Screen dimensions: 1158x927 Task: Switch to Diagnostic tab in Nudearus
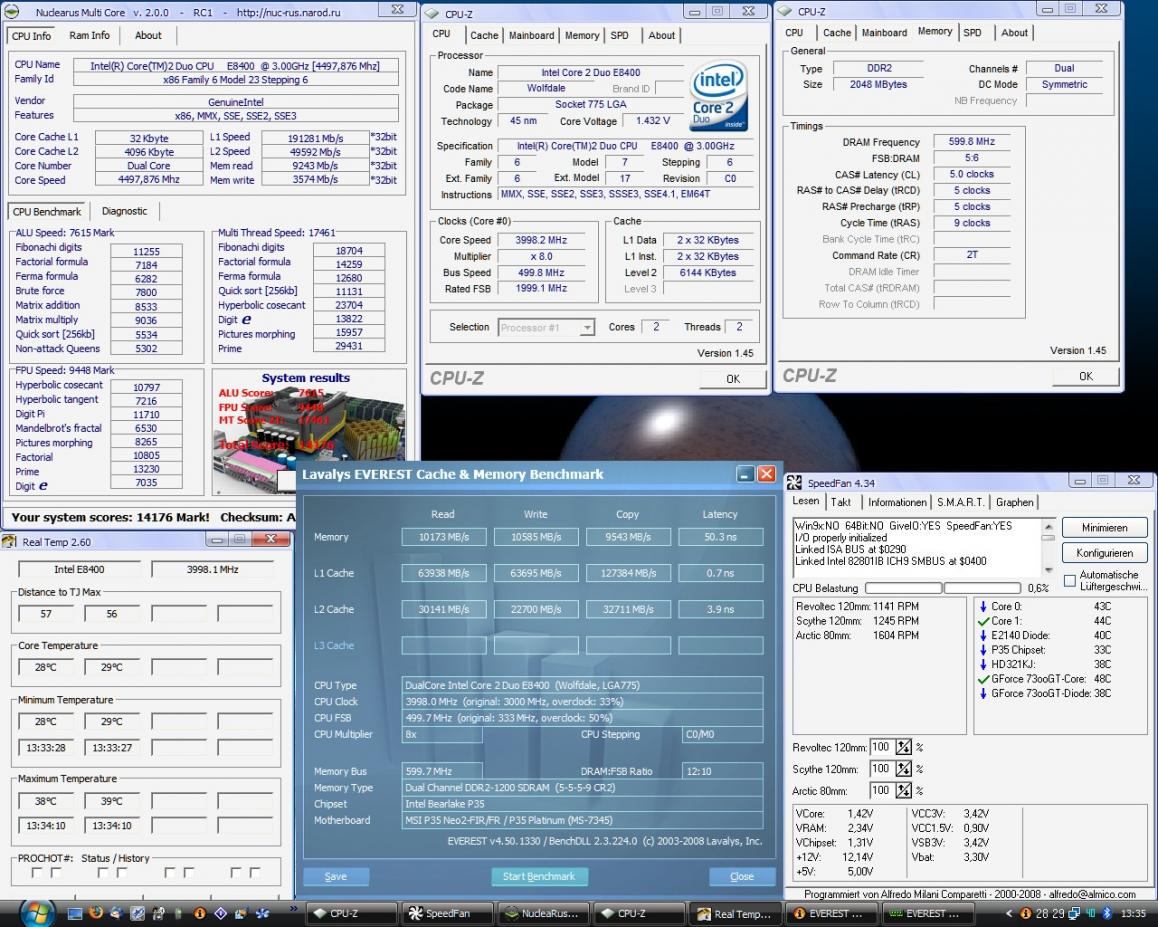pyautogui.click(x=124, y=211)
